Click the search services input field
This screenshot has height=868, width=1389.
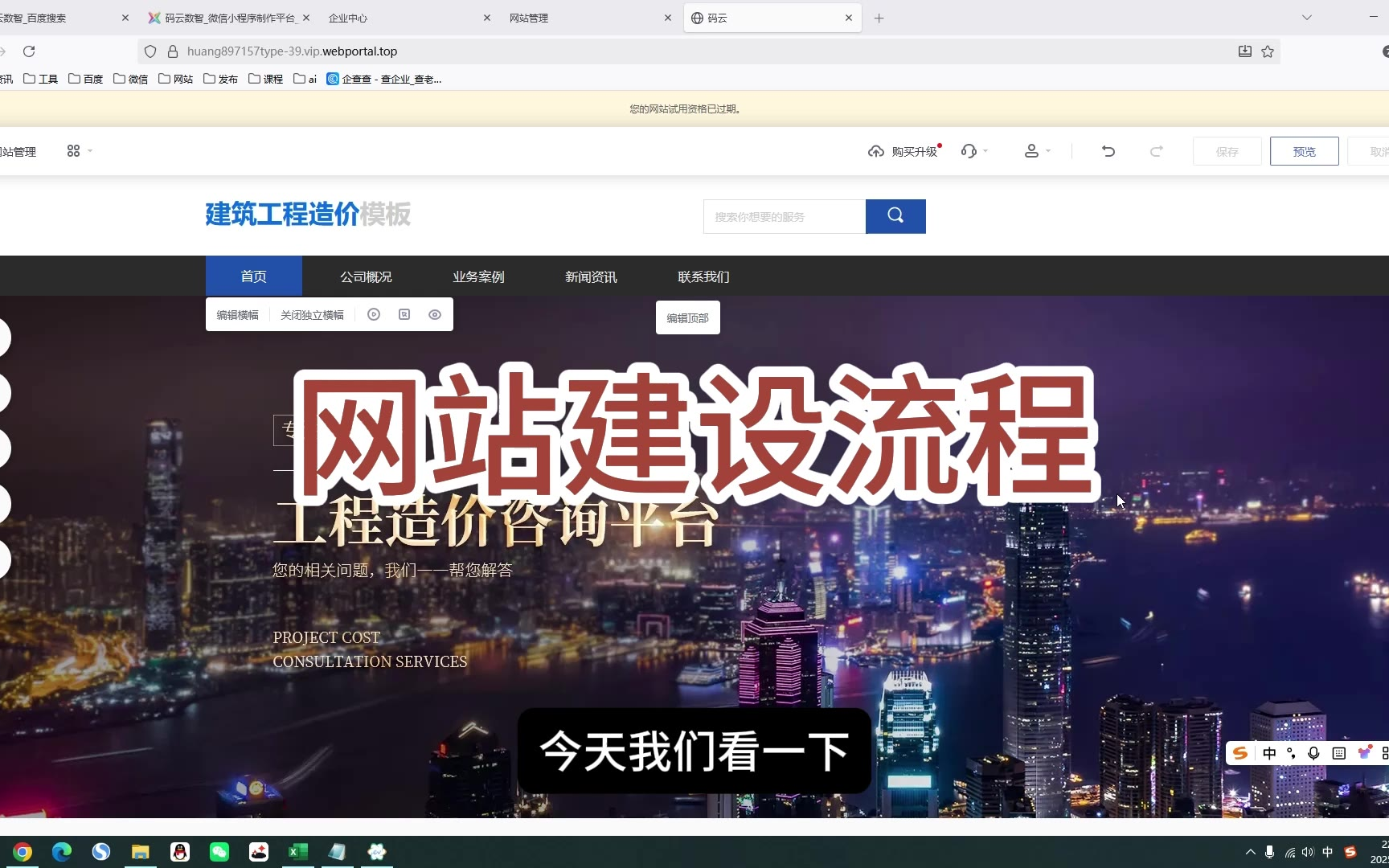pyautogui.click(x=785, y=216)
